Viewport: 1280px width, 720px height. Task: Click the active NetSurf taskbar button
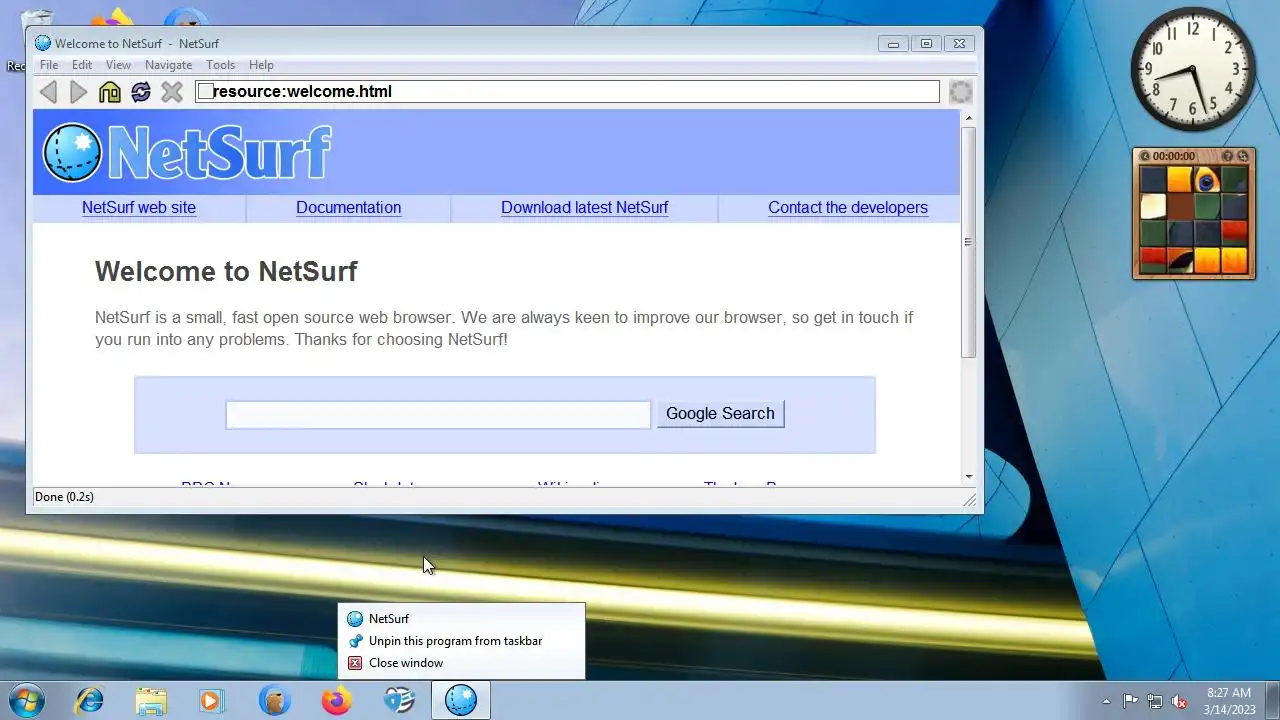(x=461, y=700)
